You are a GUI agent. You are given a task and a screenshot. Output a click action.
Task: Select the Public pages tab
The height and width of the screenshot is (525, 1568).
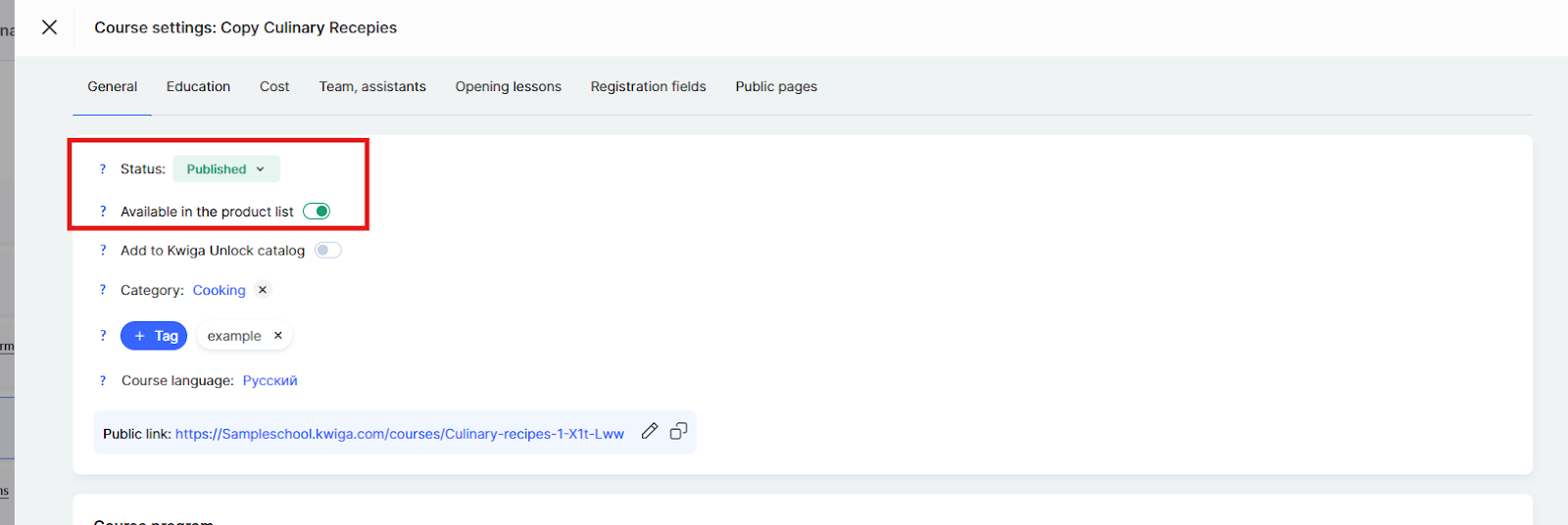(x=776, y=87)
